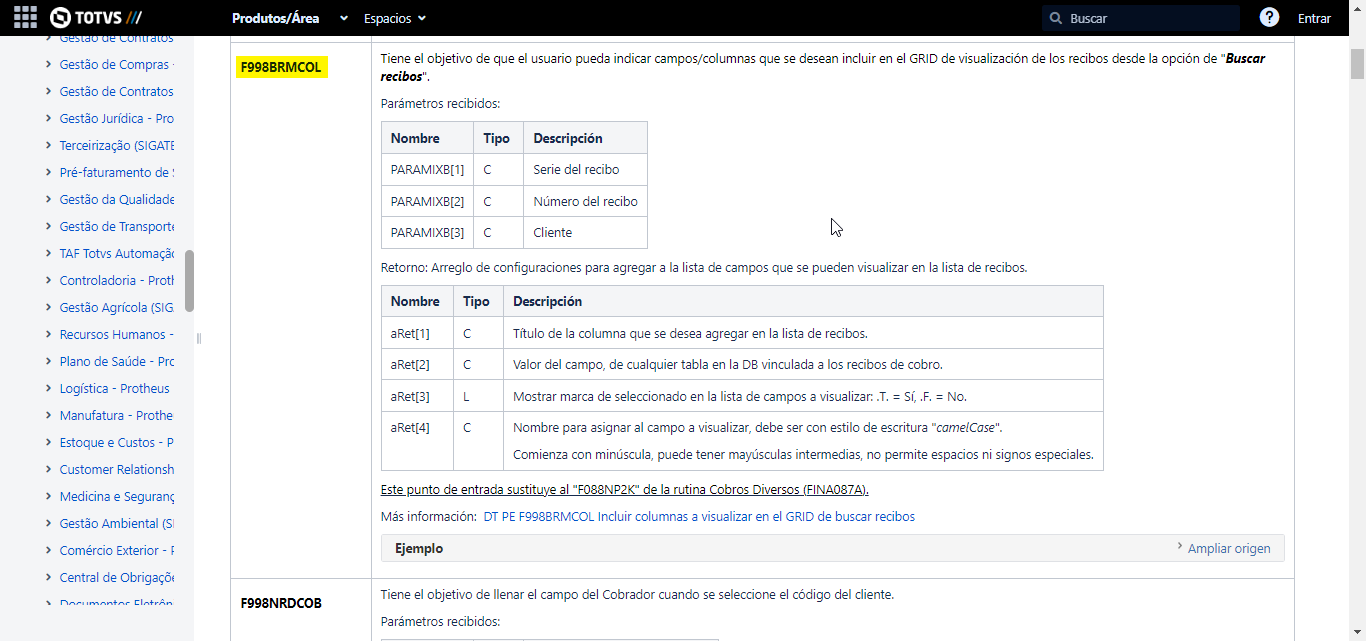Click the page vertical scrollbar thumb
1366x641 pixels.
point(1357,63)
